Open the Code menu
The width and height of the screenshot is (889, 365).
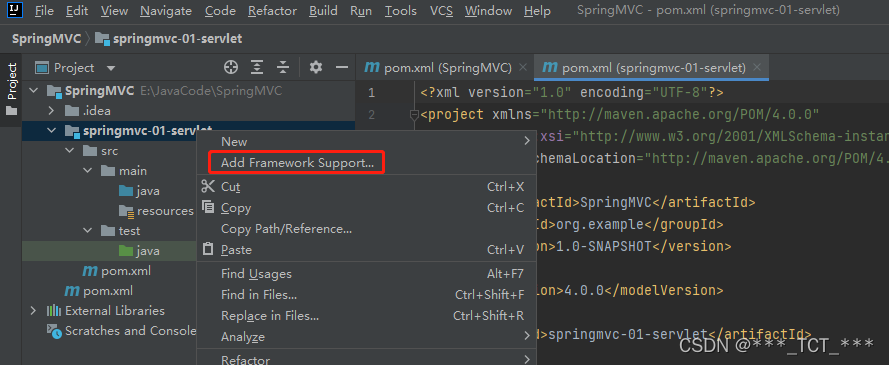(221, 11)
